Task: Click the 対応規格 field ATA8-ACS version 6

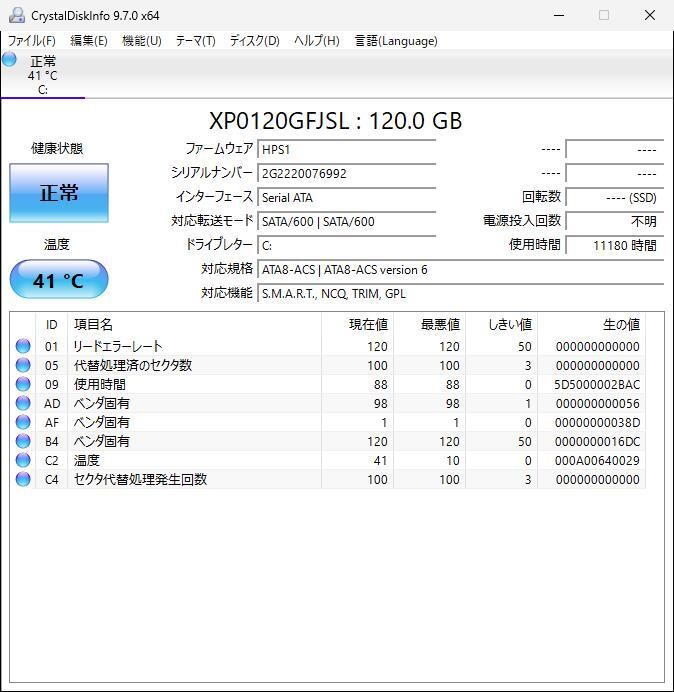Action: pos(460,269)
